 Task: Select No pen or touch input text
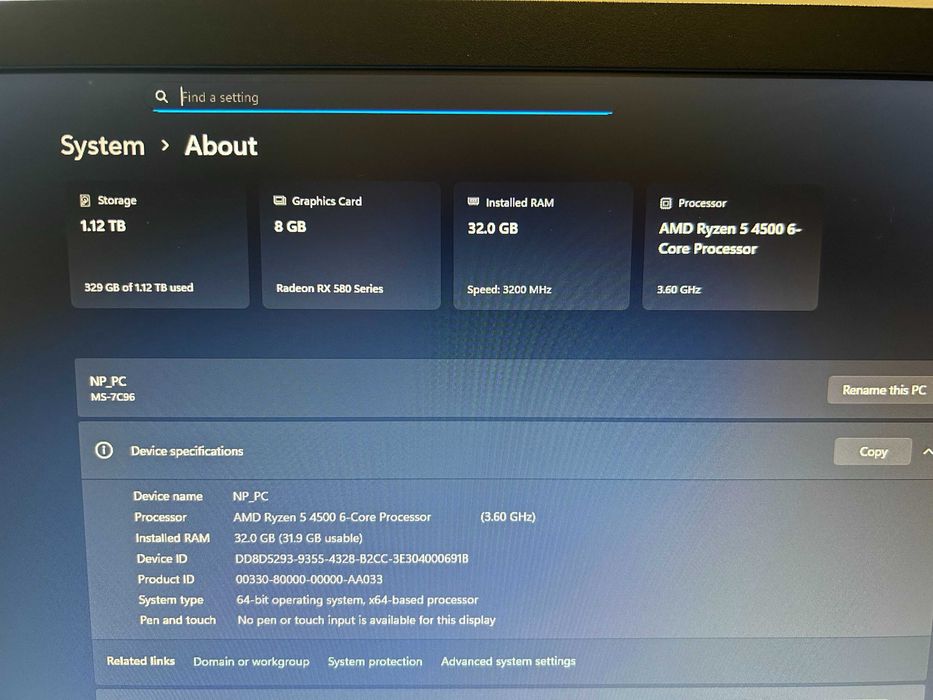point(366,620)
